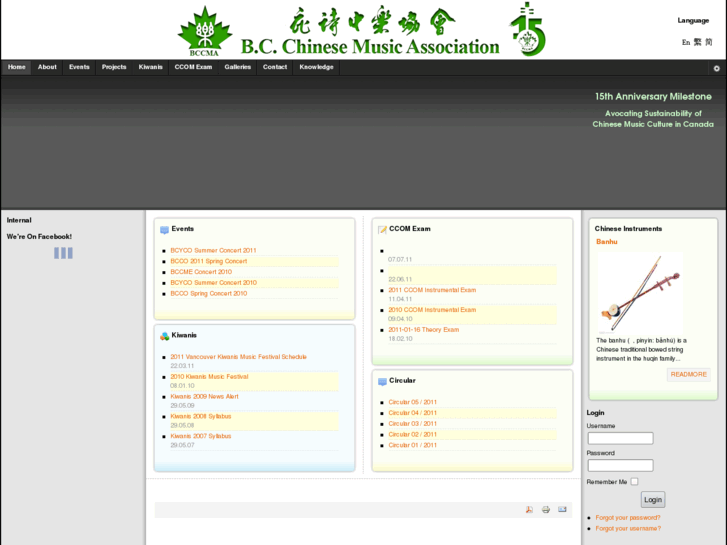The height and width of the screenshot is (545, 727).
Task: Open 2011 Vancouver Kiwanis Music Festival Schedule
Action: [238, 357]
